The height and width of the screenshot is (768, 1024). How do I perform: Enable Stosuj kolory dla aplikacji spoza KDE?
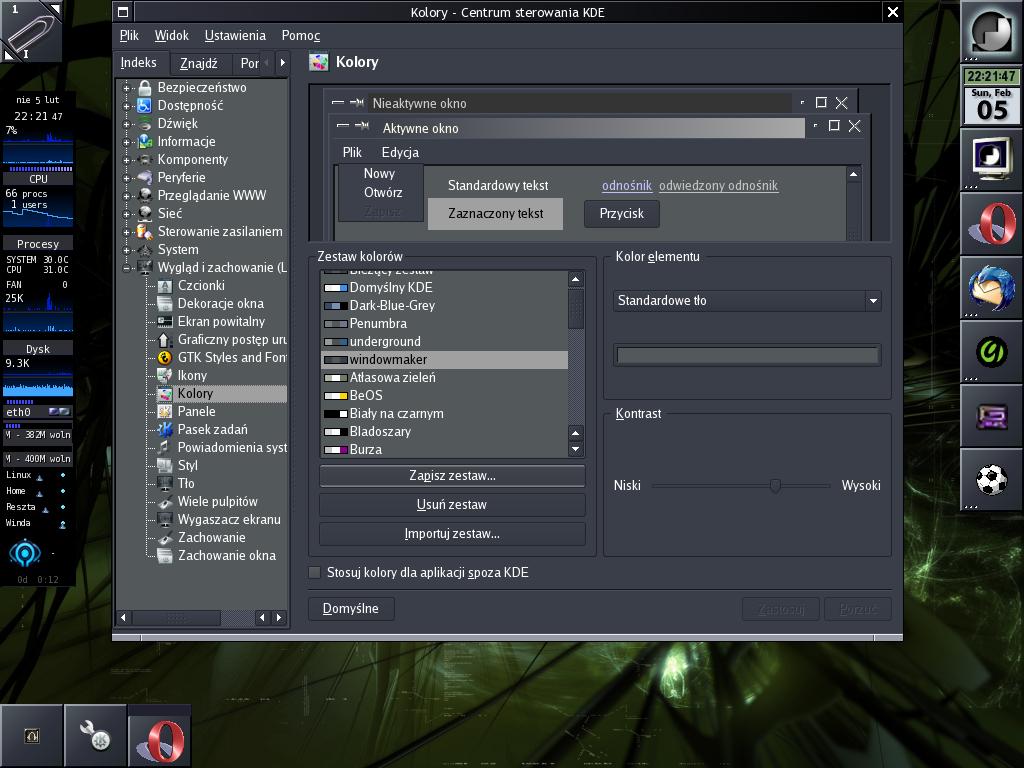coord(315,573)
